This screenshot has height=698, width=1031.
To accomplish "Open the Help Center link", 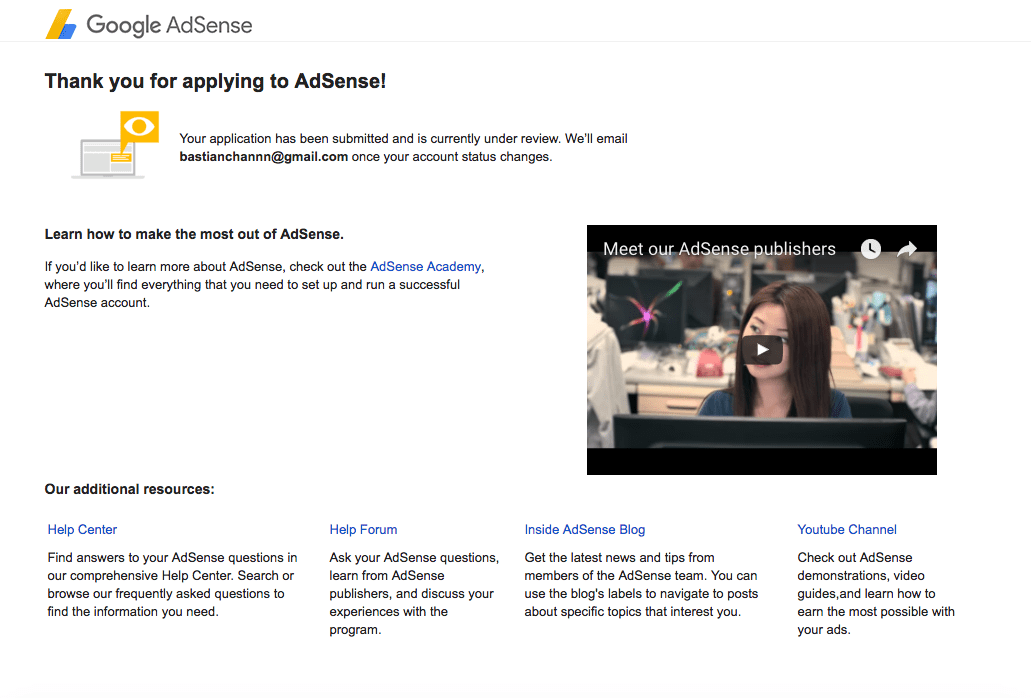I will [82, 529].
